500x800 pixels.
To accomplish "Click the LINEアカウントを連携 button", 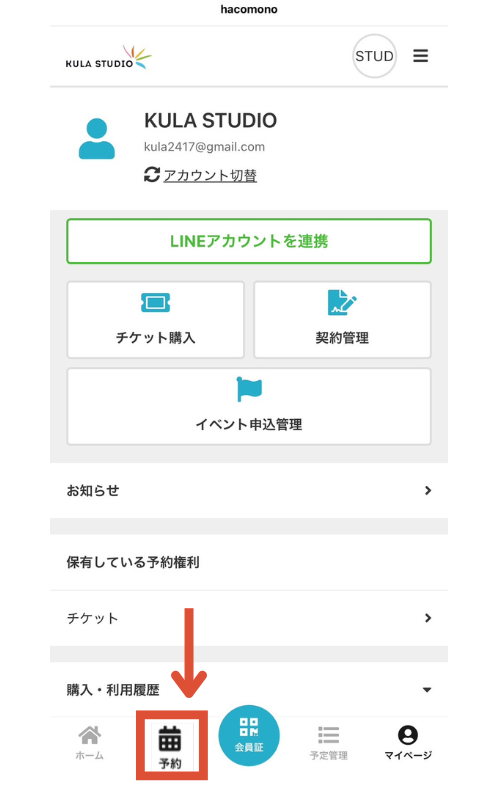I will pyautogui.click(x=249, y=241).
